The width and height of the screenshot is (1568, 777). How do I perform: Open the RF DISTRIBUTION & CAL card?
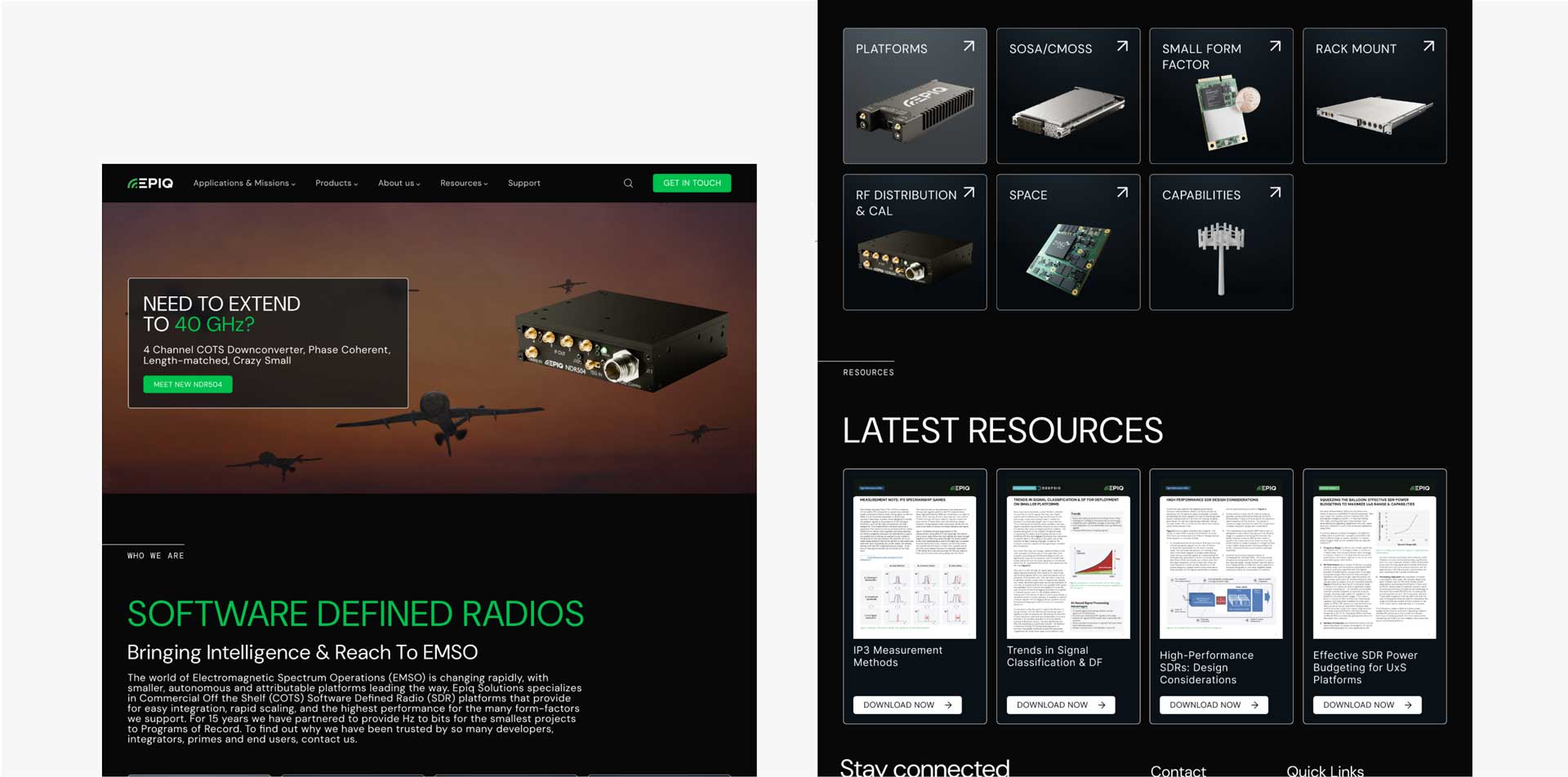click(915, 242)
